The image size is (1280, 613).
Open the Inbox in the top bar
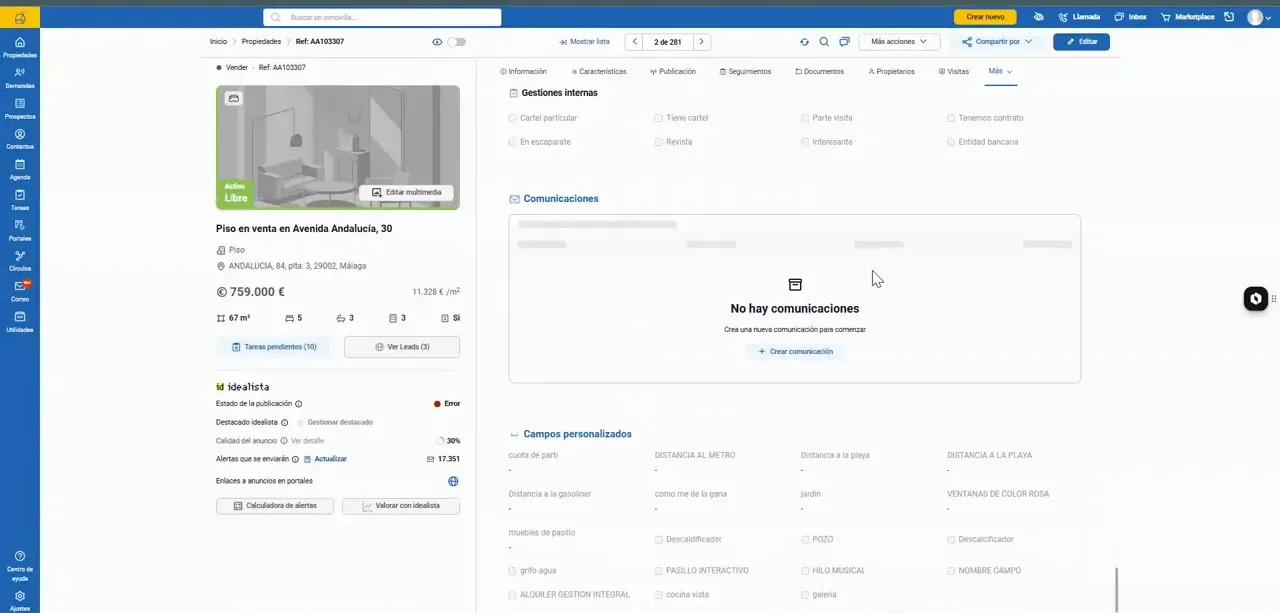pyautogui.click(x=1130, y=17)
